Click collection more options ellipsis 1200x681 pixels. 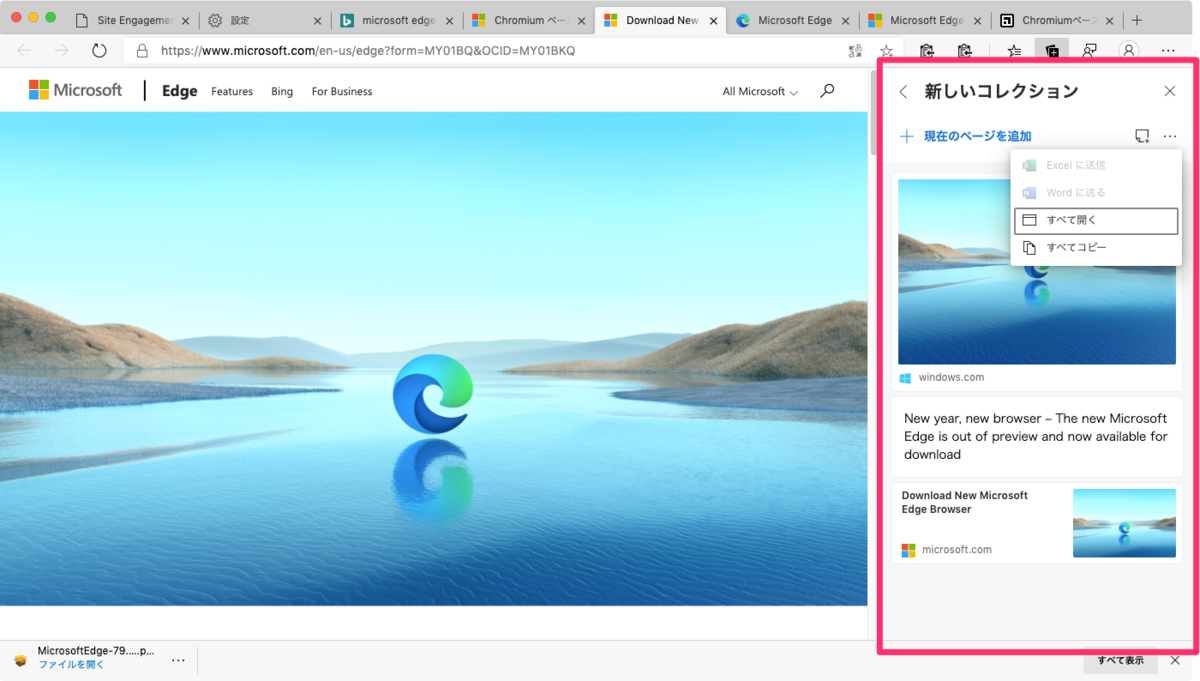(1170, 136)
